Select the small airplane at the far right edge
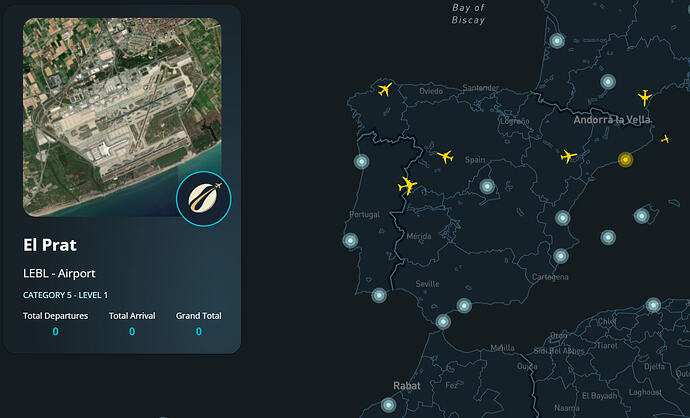This screenshot has width=690, height=418. [666, 139]
